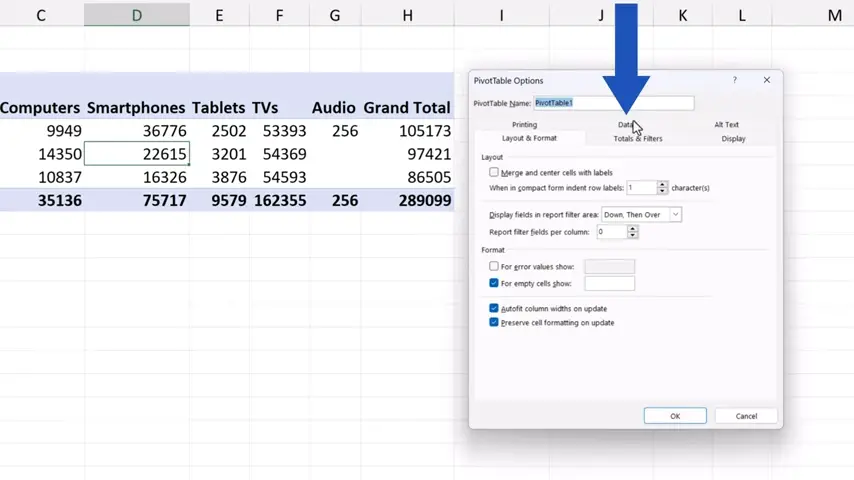Enable Merge and center cells with labels

coord(494,173)
